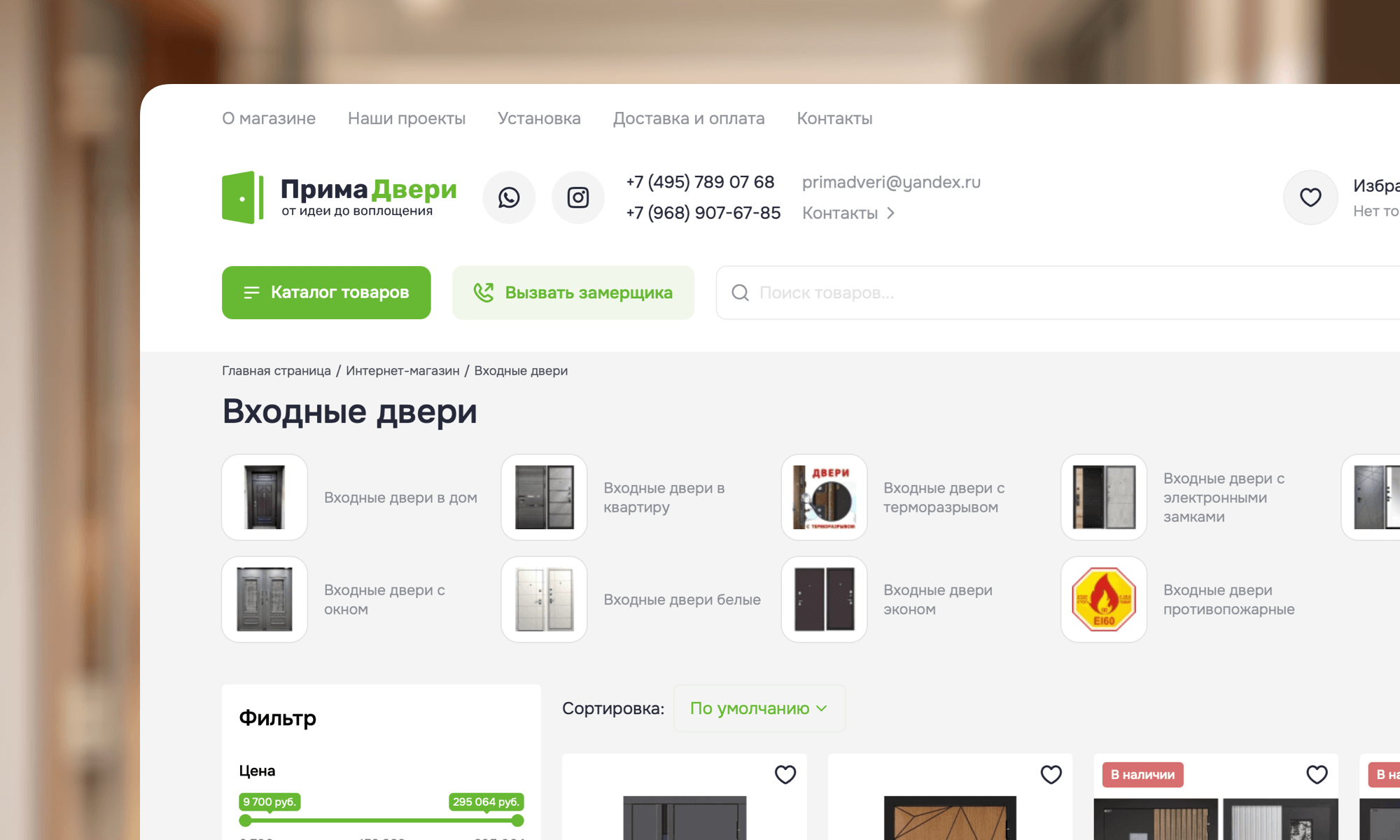
Task: Expand the 'По умолчанию' sorting dropdown
Action: pos(759,708)
